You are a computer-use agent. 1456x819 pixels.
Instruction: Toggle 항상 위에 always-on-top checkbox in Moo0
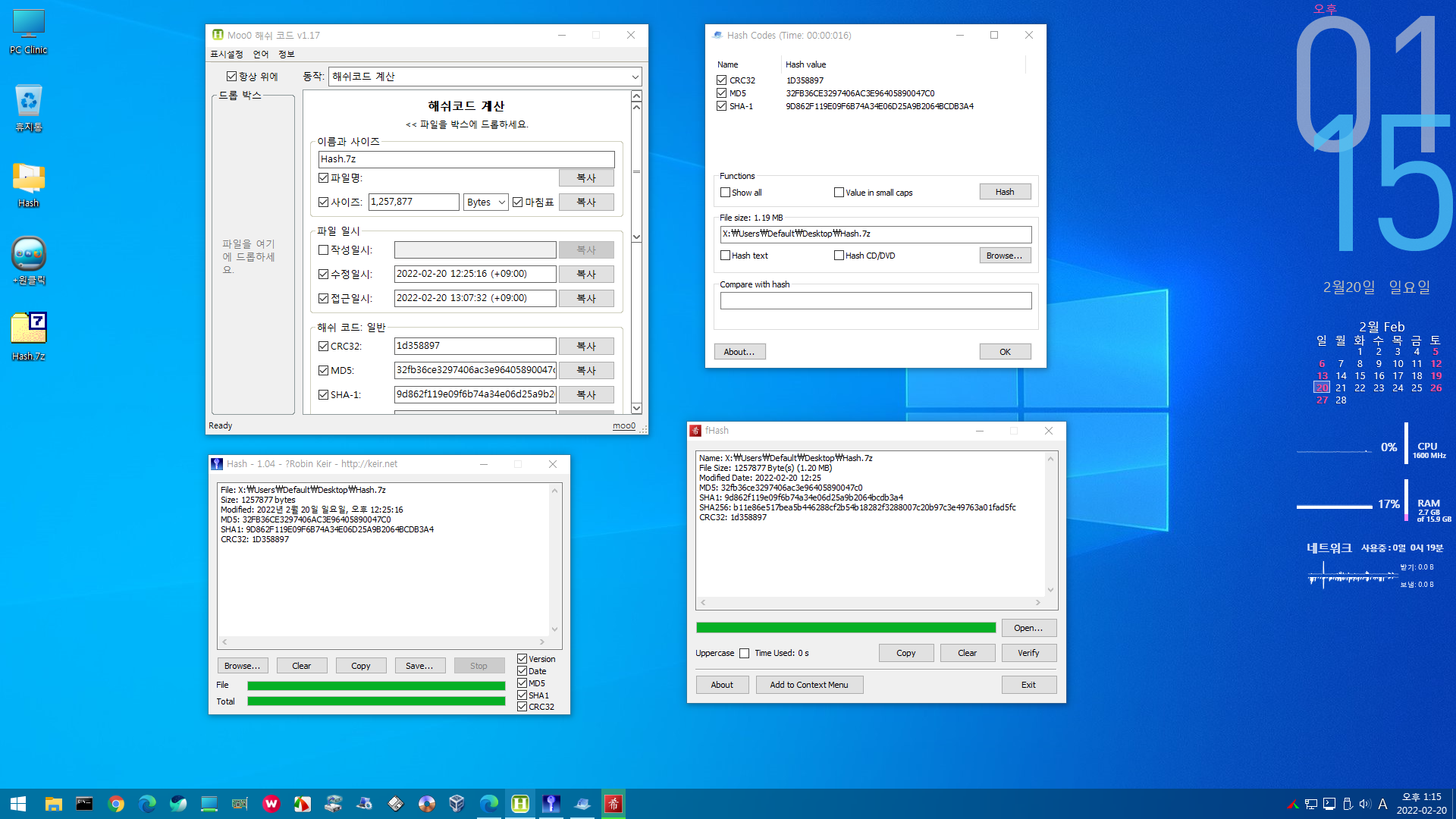pos(231,77)
